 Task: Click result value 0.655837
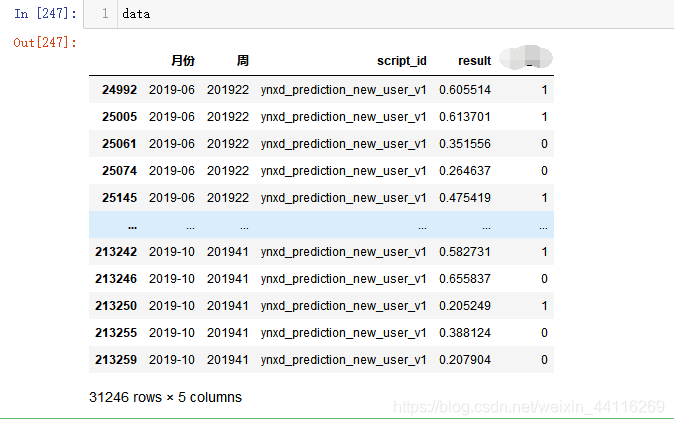click(465, 279)
